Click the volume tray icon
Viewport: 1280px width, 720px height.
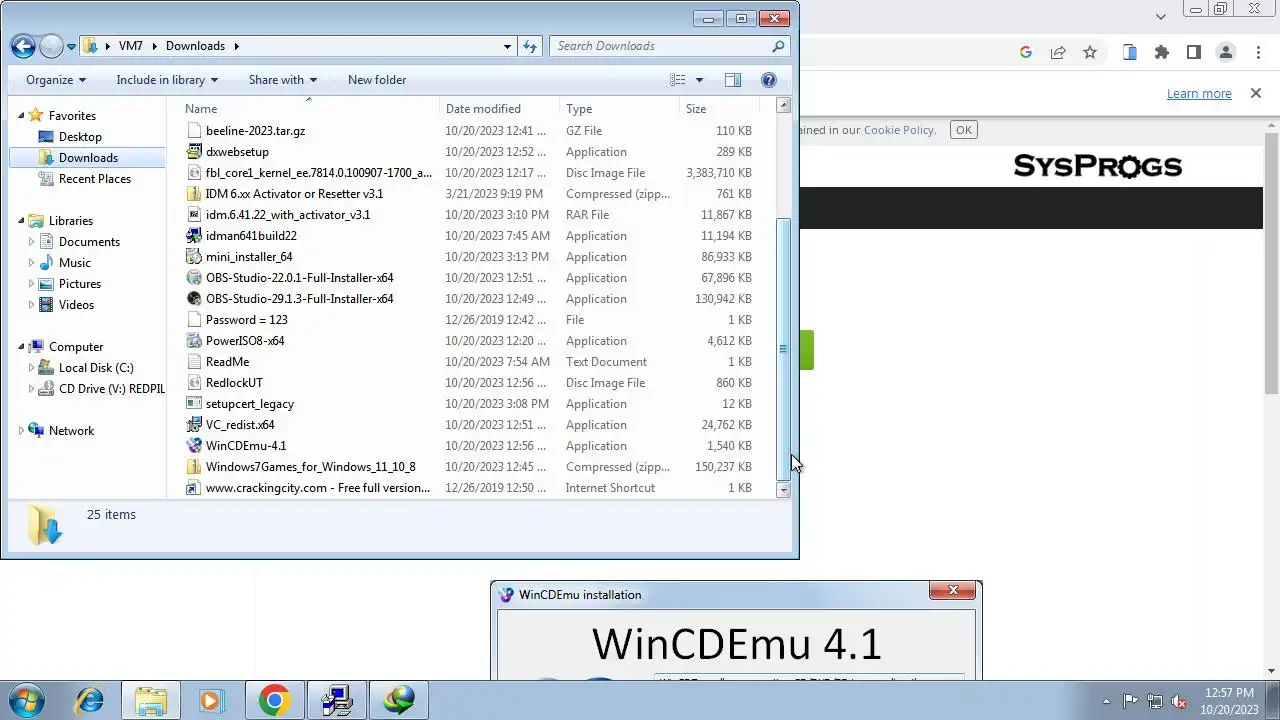pos(1179,701)
